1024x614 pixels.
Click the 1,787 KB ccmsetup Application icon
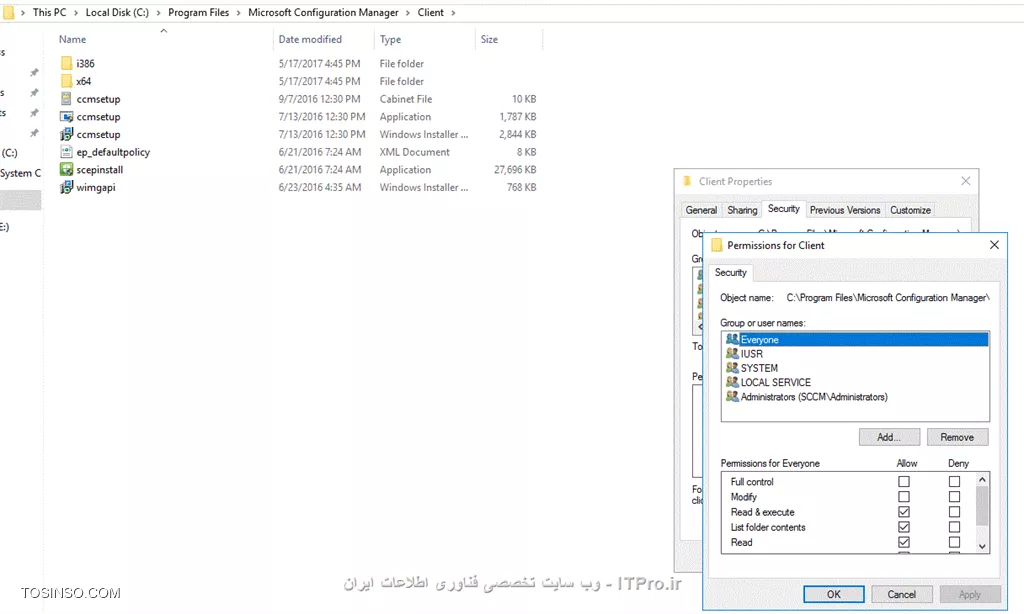[x=66, y=116]
